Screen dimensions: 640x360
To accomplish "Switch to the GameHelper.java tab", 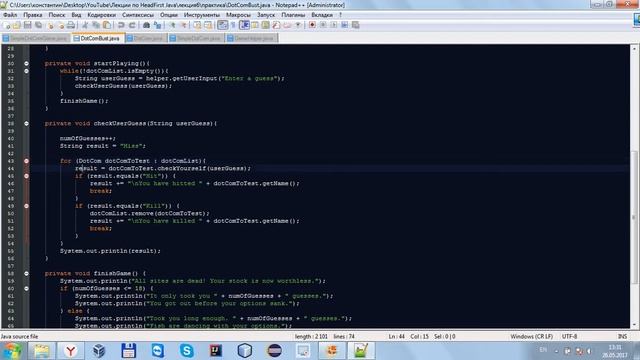I will tap(251, 38).
